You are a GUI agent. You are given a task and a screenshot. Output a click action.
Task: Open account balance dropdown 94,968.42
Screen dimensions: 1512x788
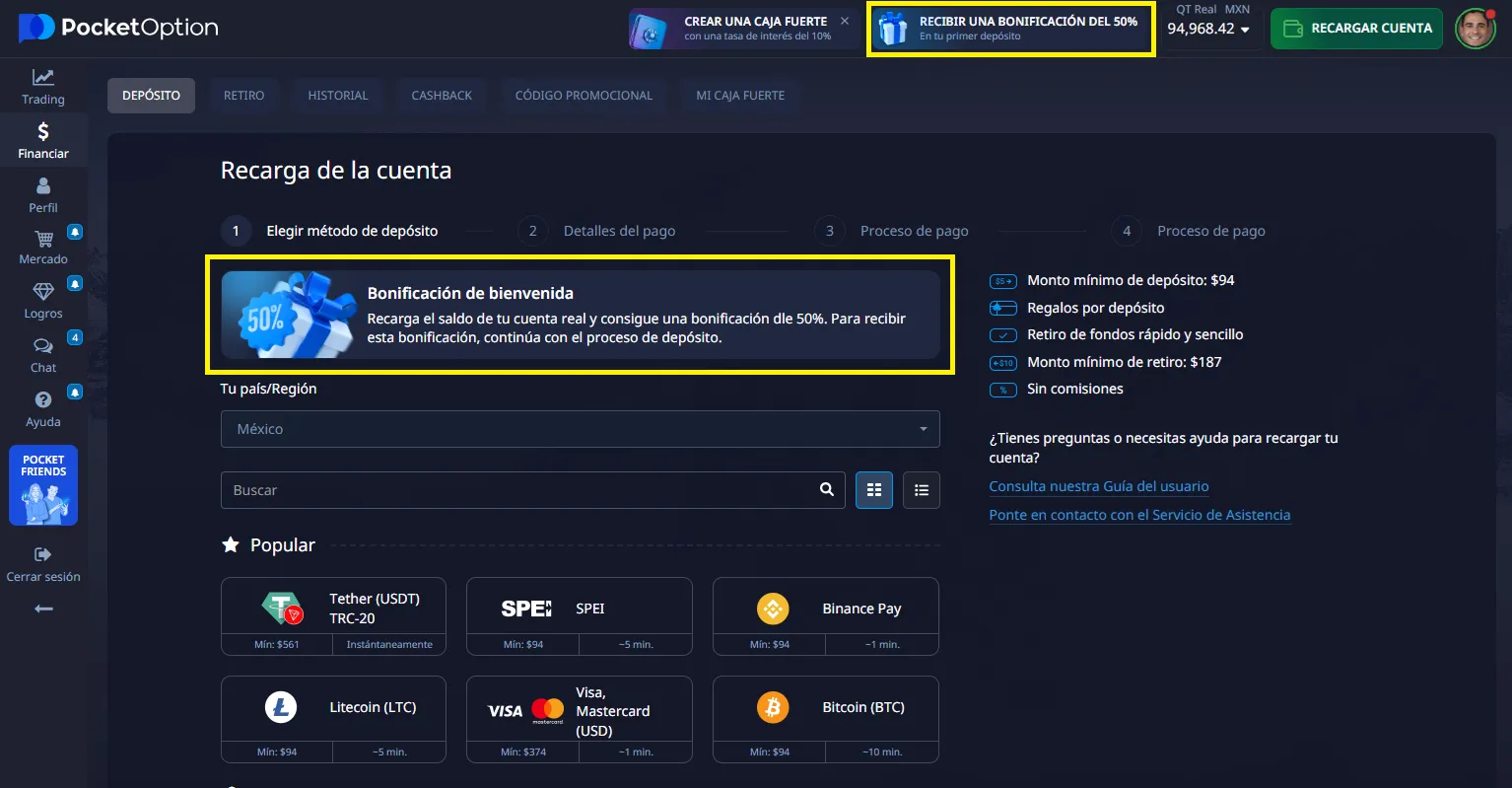[x=1208, y=29]
